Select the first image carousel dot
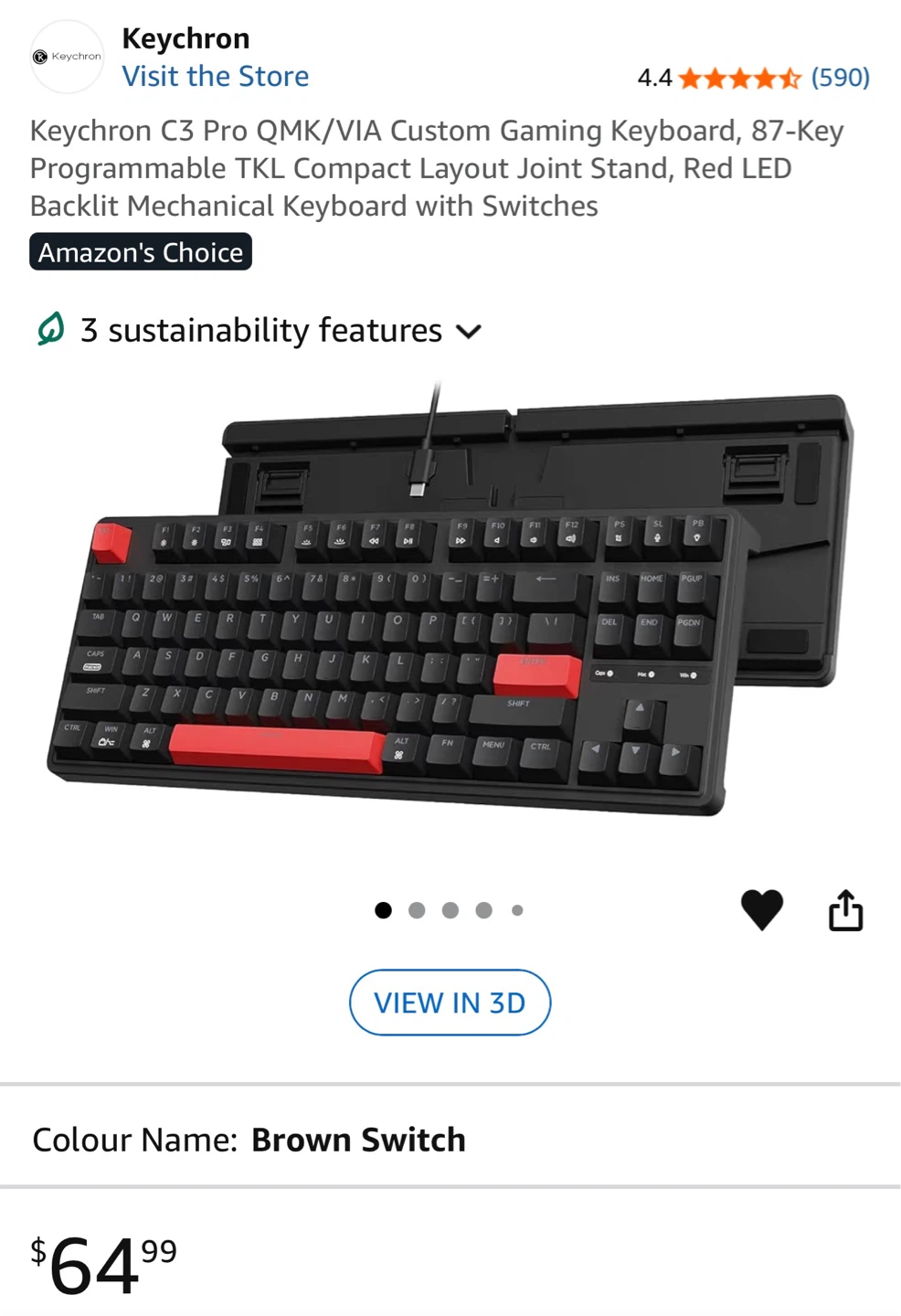This screenshot has width=901, height=1316. coord(383,910)
